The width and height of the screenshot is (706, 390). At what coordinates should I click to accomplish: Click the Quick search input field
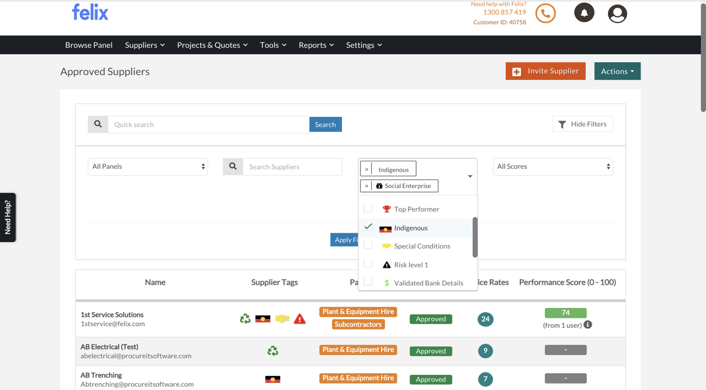tap(208, 124)
